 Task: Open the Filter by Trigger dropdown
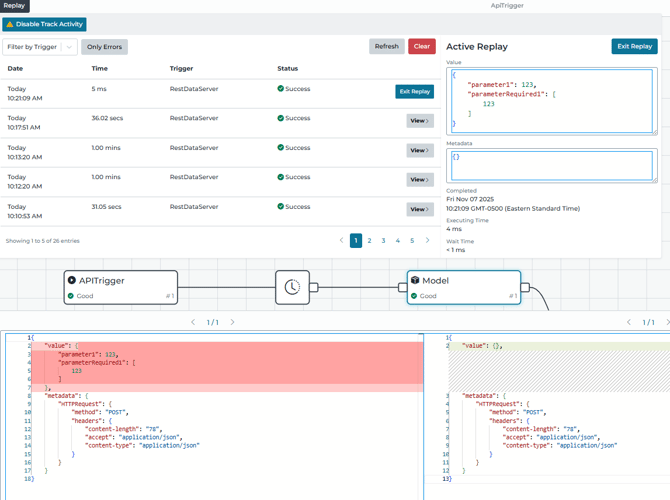(x=39, y=47)
